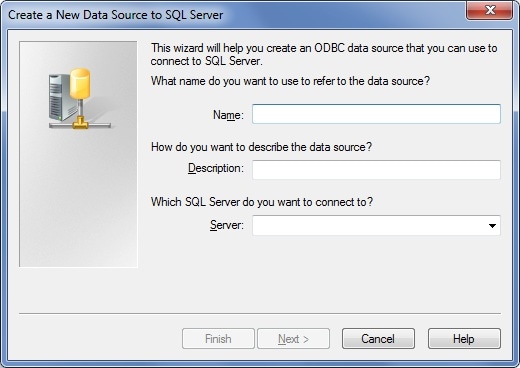This screenshot has width=520, height=368.
Task: Click the wizard introduction paragraph
Action: tap(324, 54)
